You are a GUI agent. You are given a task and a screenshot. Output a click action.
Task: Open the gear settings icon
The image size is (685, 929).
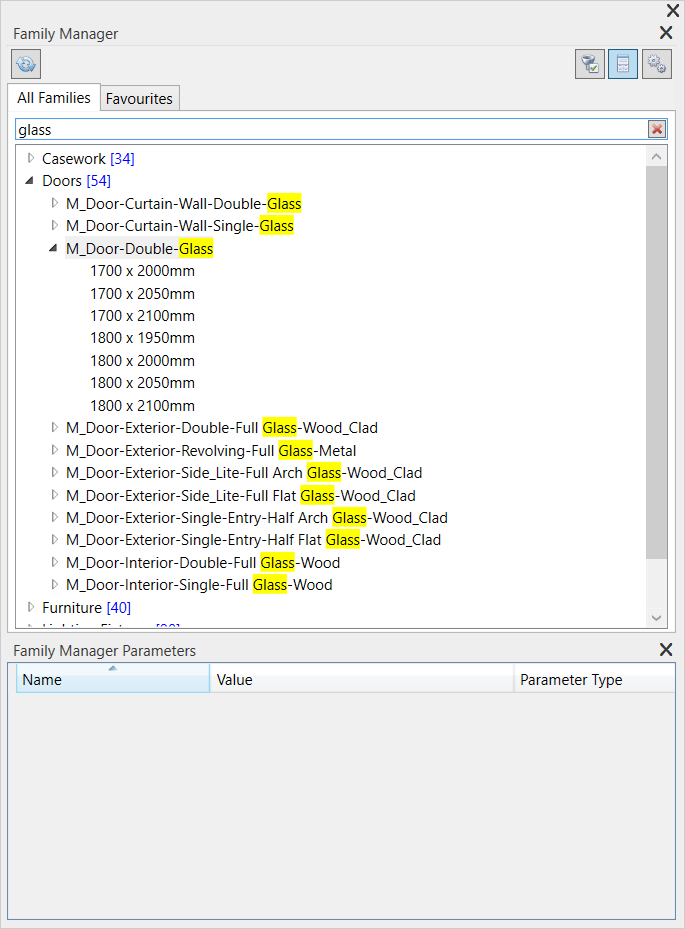(x=657, y=64)
